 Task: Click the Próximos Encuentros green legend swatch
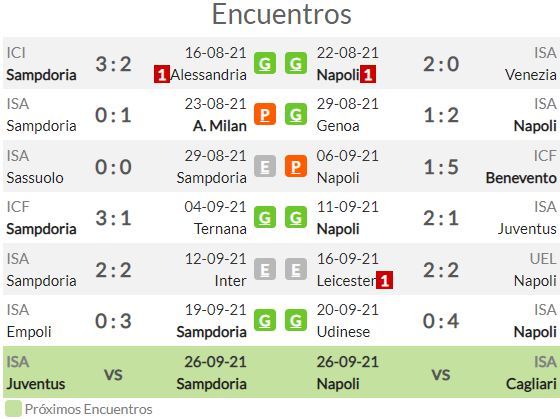point(13,409)
